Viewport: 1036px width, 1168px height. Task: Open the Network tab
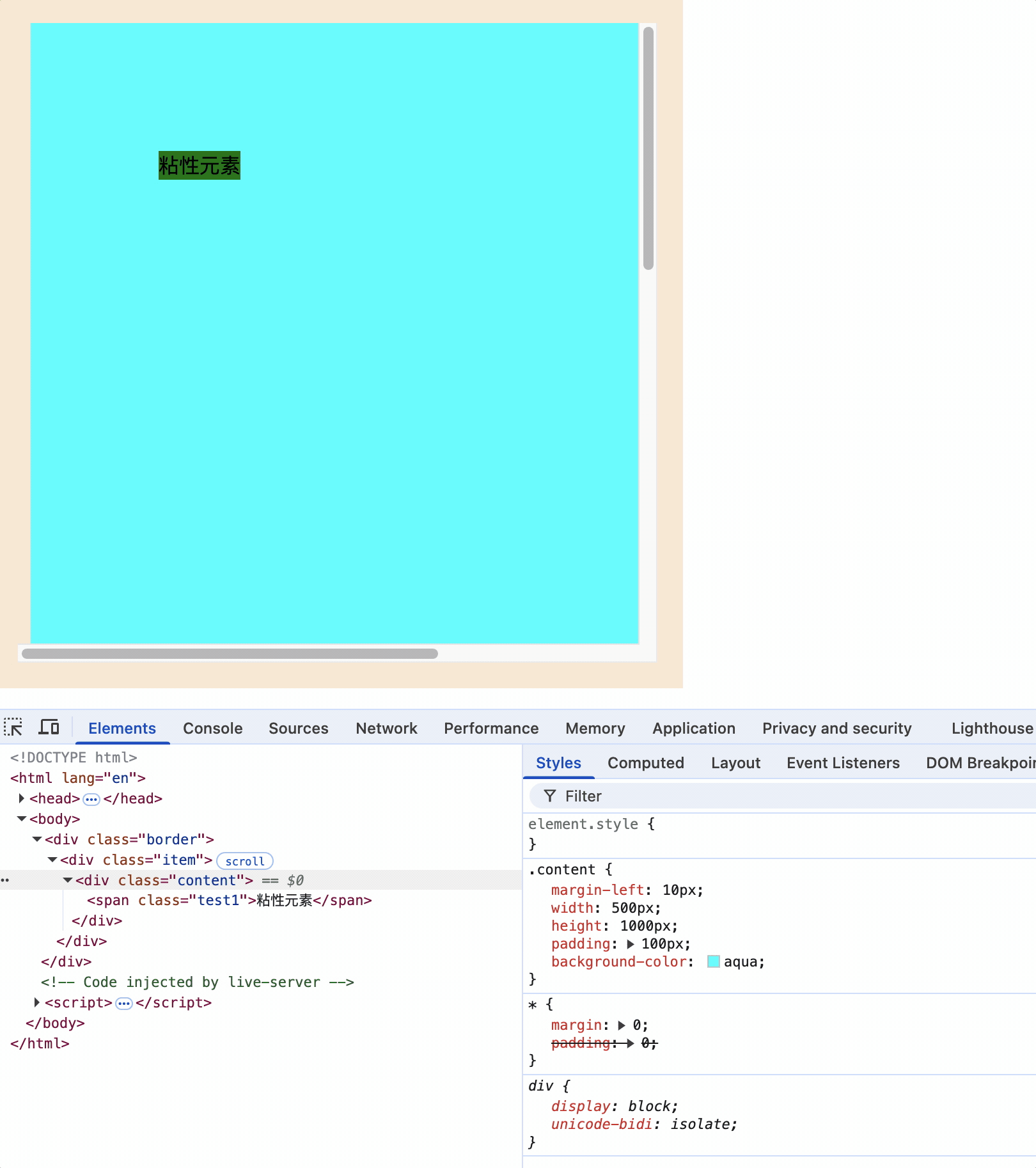click(x=387, y=728)
